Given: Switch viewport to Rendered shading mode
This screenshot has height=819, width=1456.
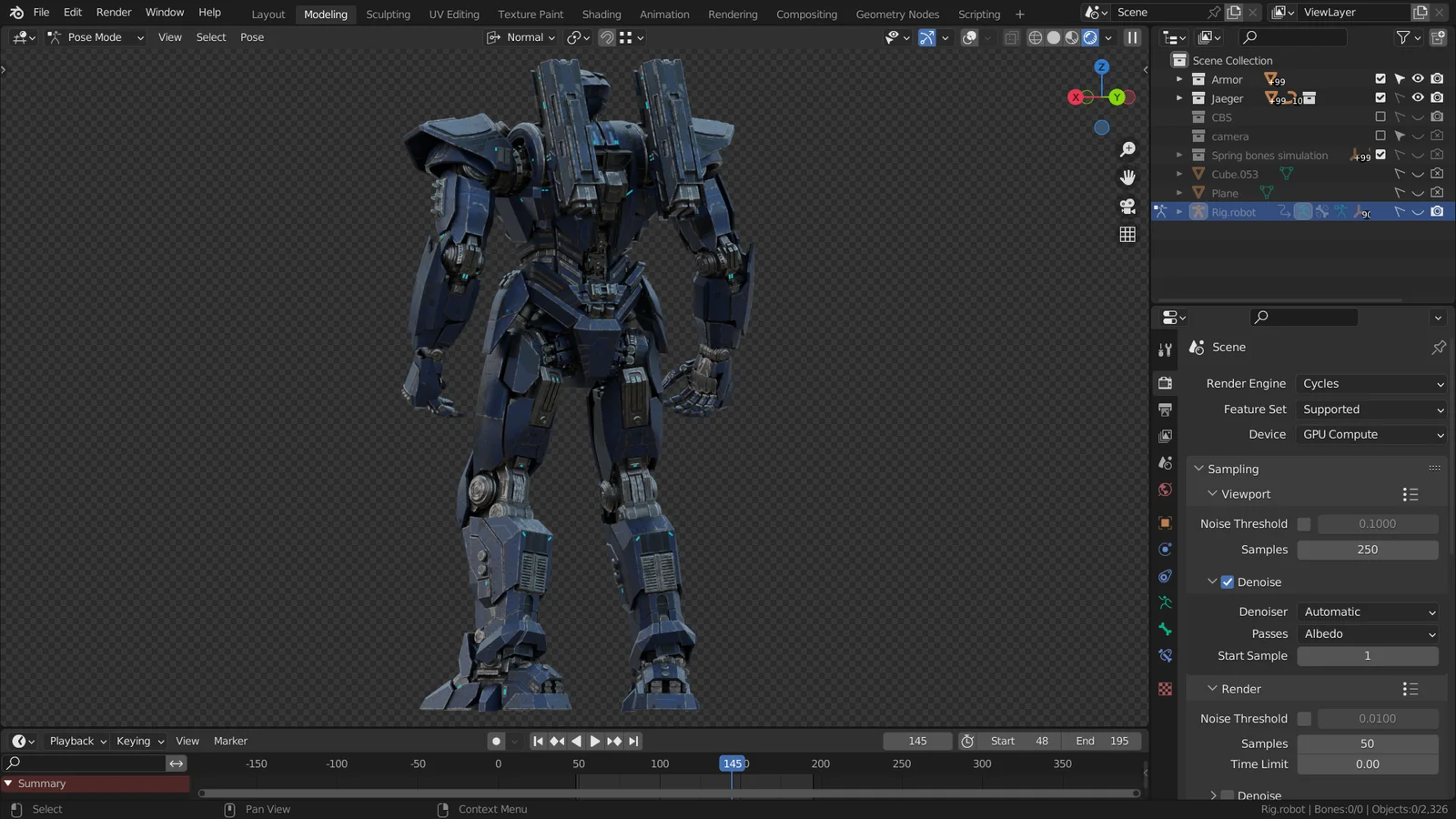Looking at the screenshot, I should [1089, 37].
